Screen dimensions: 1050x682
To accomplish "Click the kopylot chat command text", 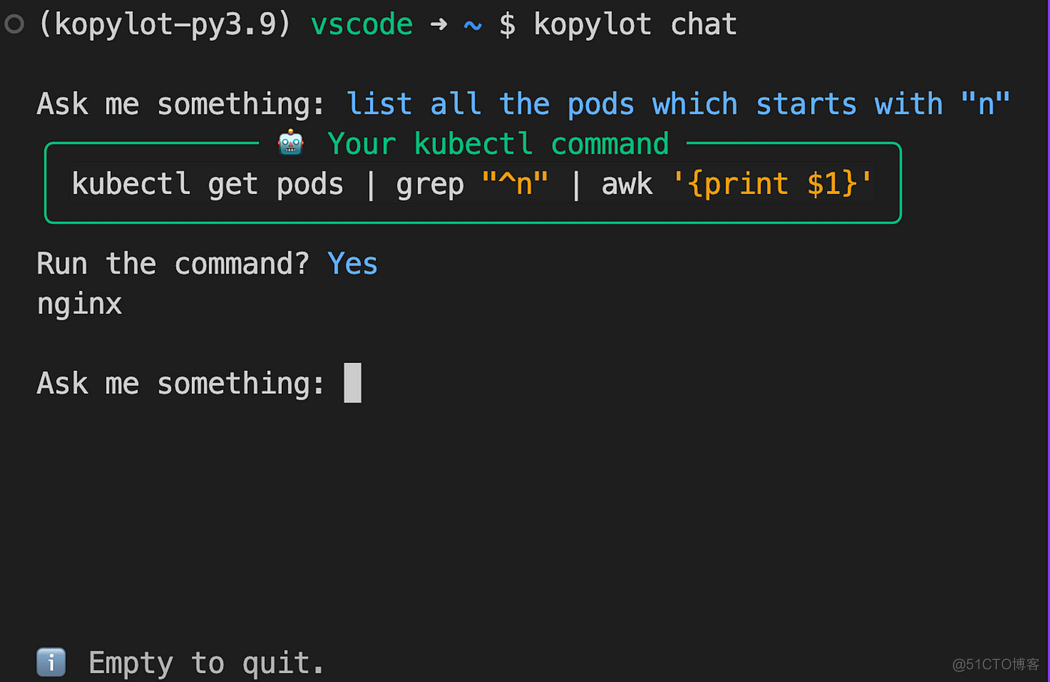I will [x=635, y=25].
